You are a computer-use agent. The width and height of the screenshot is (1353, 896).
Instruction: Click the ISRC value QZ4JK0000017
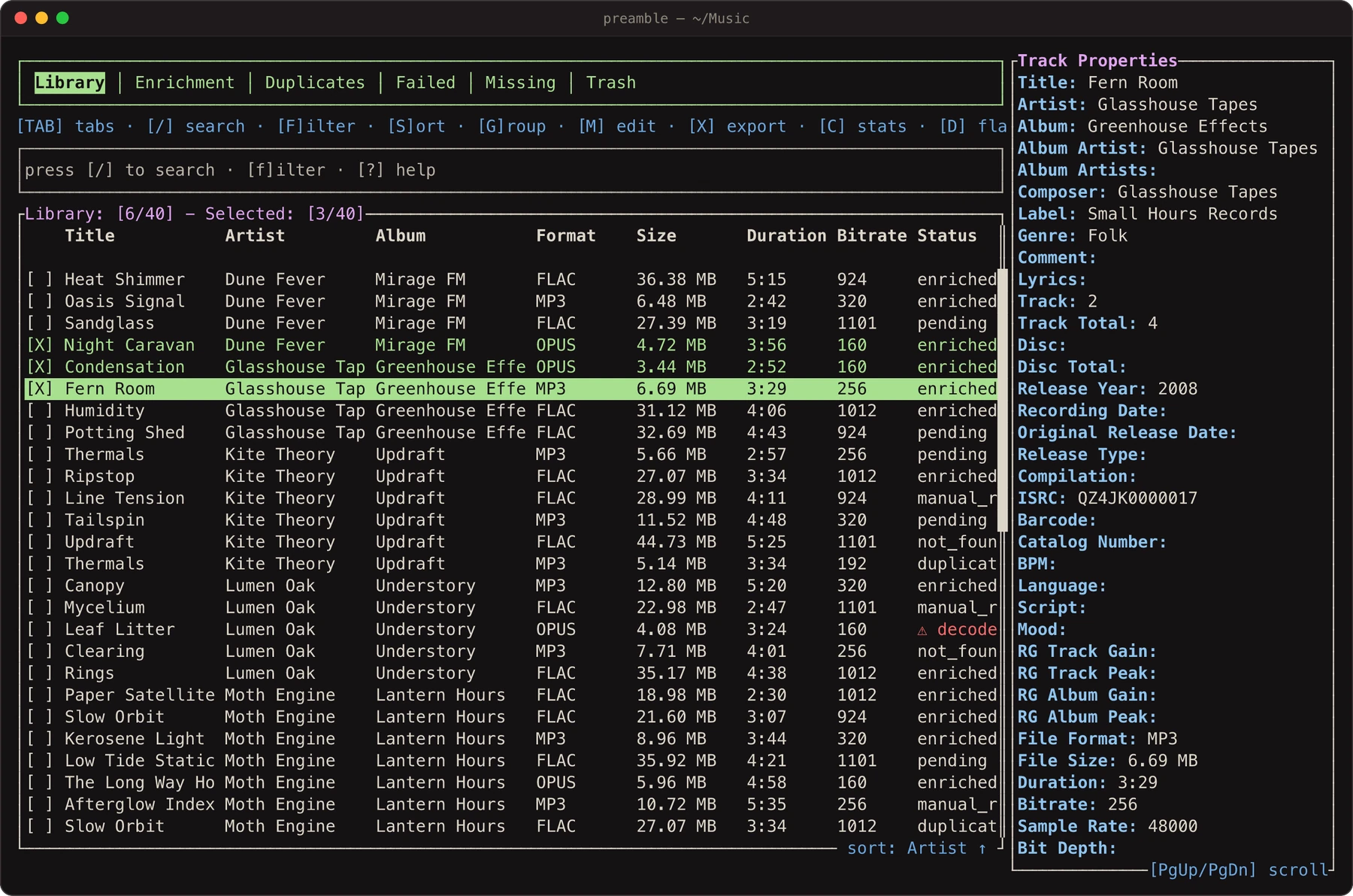(x=1137, y=498)
